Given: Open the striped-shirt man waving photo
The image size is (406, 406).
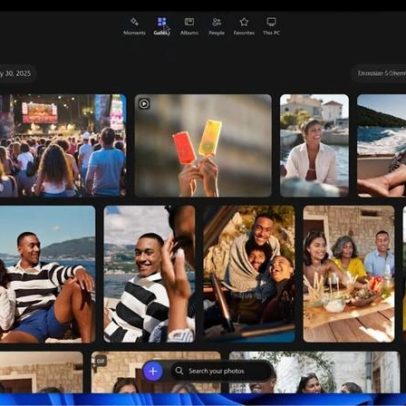Looking at the screenshot, I should (149, 274).
